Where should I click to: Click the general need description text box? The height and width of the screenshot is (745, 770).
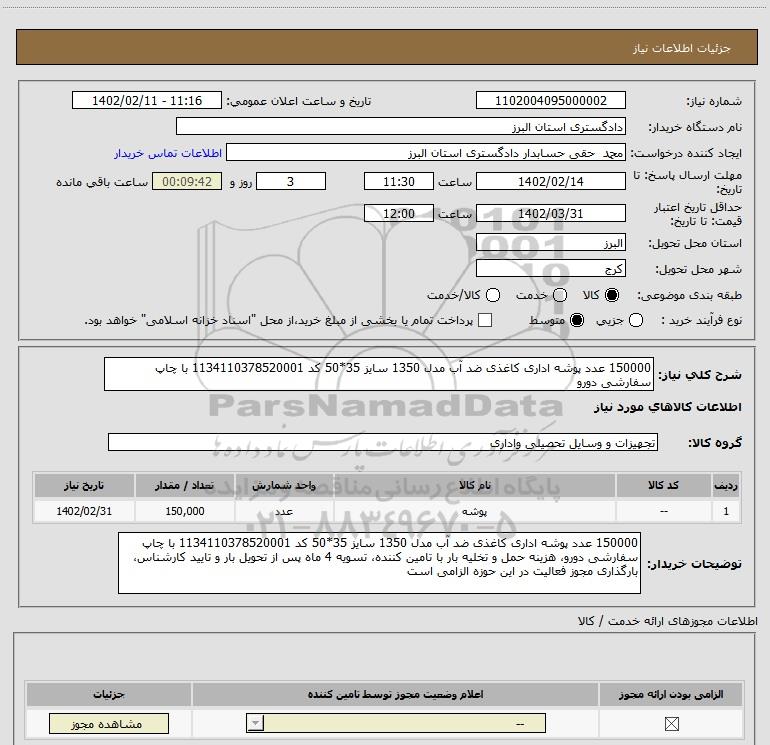[x=379, y=374]
